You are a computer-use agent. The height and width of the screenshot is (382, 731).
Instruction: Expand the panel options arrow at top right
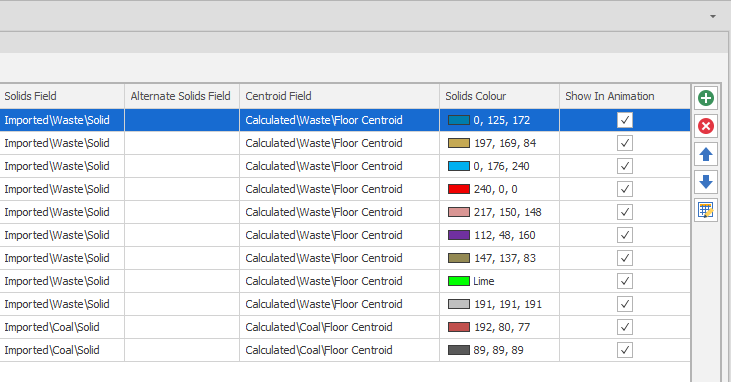coord(713,16)
